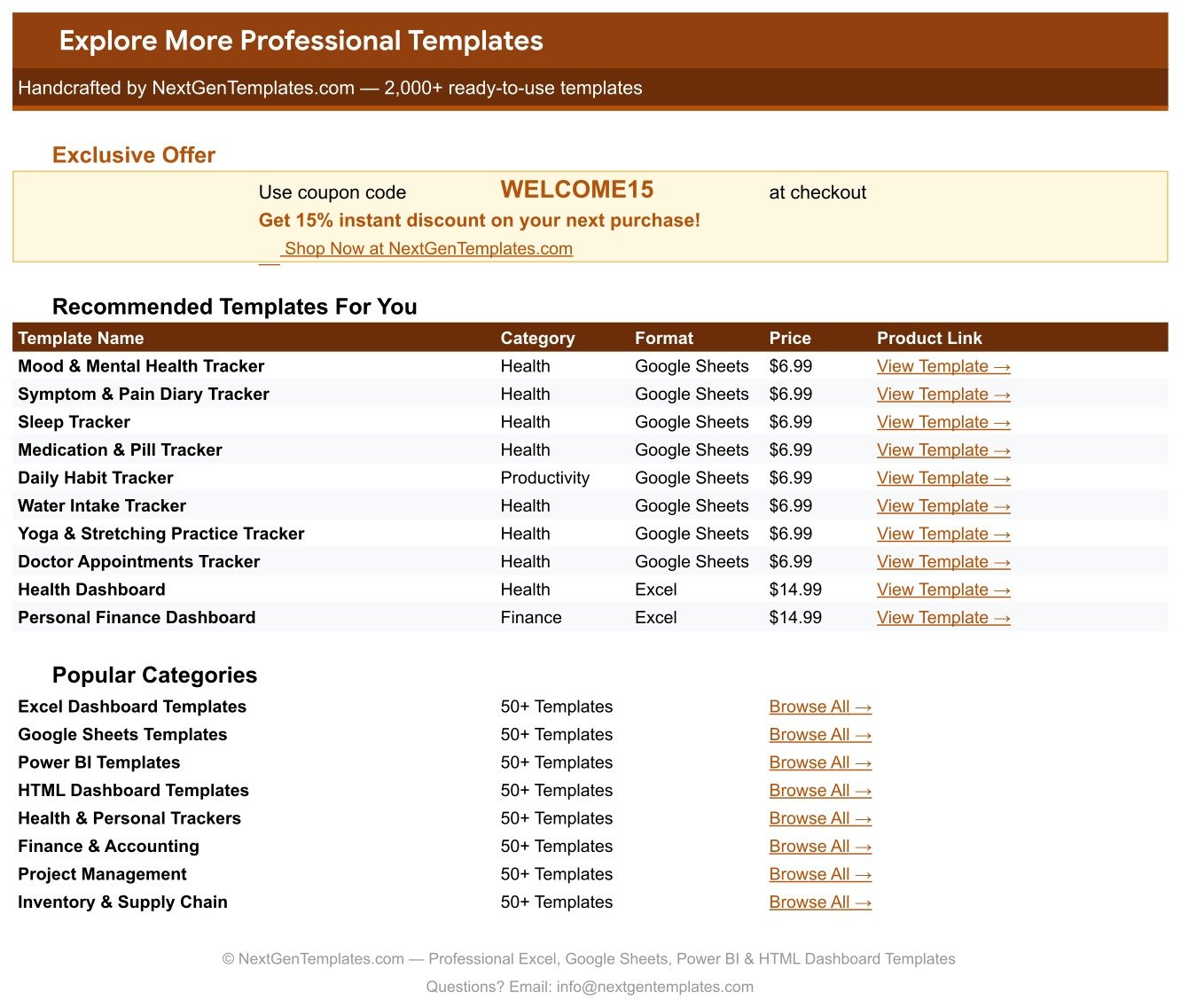Screen dimensions: 1181x1008
Task: Select the Symptom & Pain Diary Tracker name
Action: tap(144, 395)
